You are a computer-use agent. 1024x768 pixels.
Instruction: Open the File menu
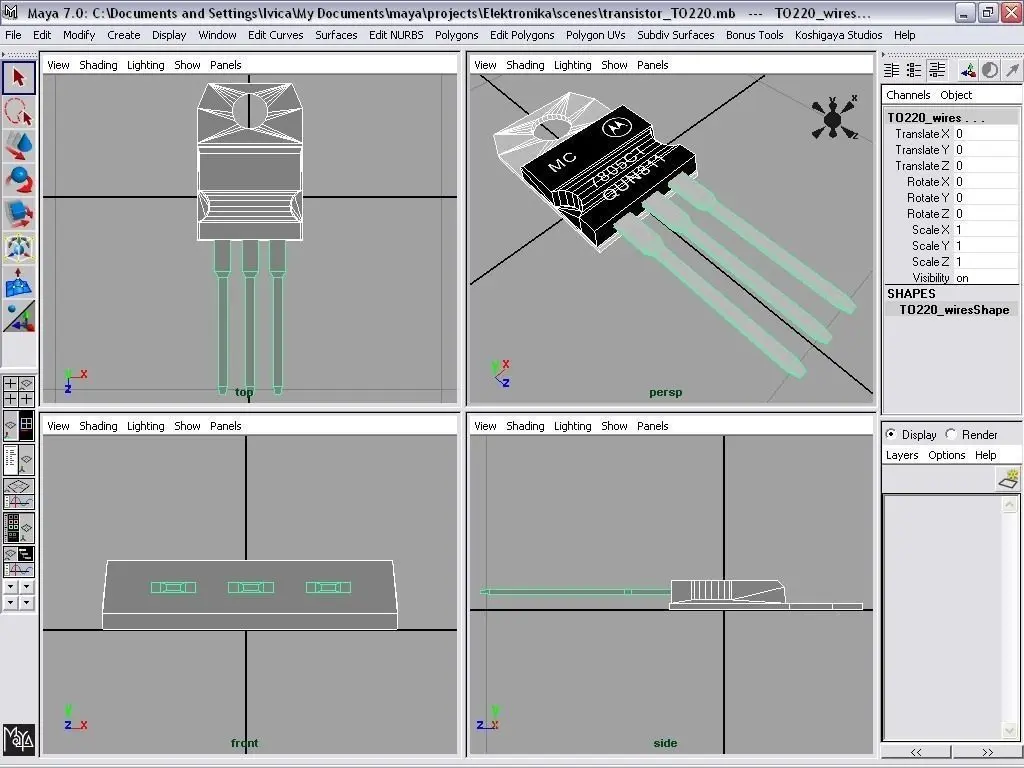(13, 35)
